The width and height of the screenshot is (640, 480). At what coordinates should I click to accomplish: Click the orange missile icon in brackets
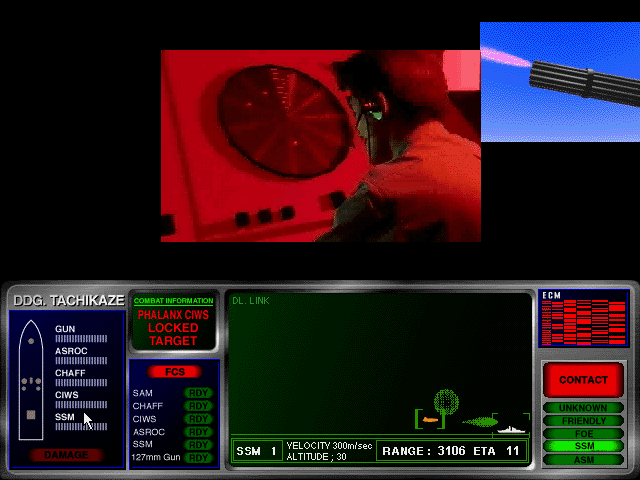430,419
